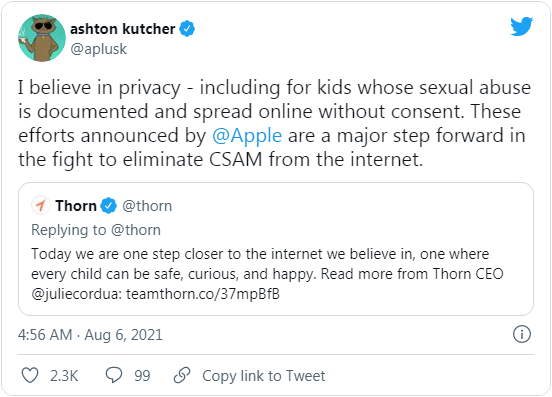Viewport: 552px width, 397px height.
Task: Click the 2.3K likes count
Action: click(64, 376)
